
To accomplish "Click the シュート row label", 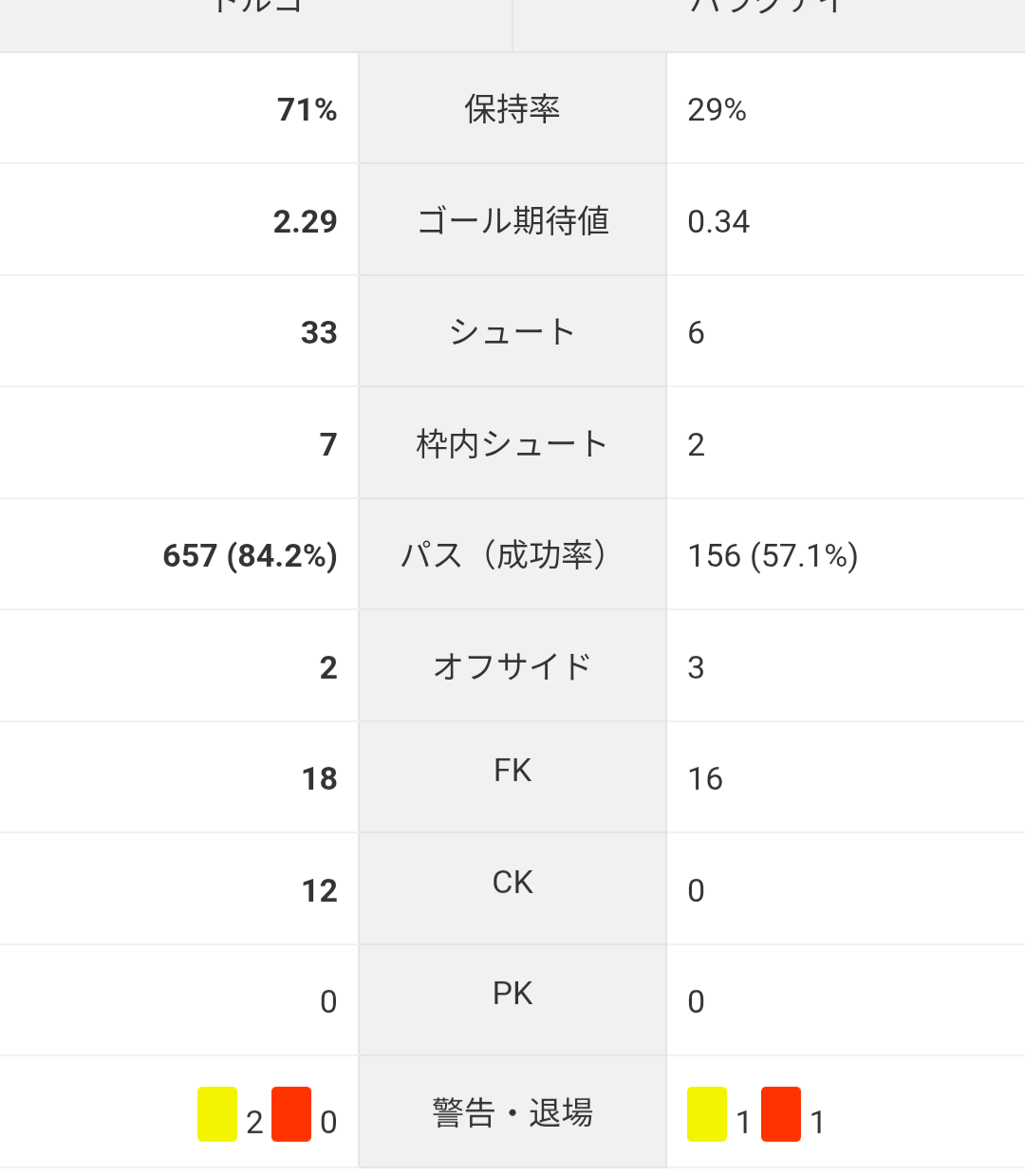I will pyautogui.click(x=512, y=332).
